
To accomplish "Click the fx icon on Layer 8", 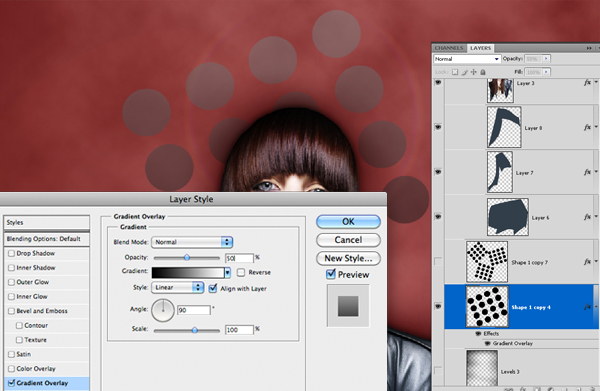I will click(587, 127).
